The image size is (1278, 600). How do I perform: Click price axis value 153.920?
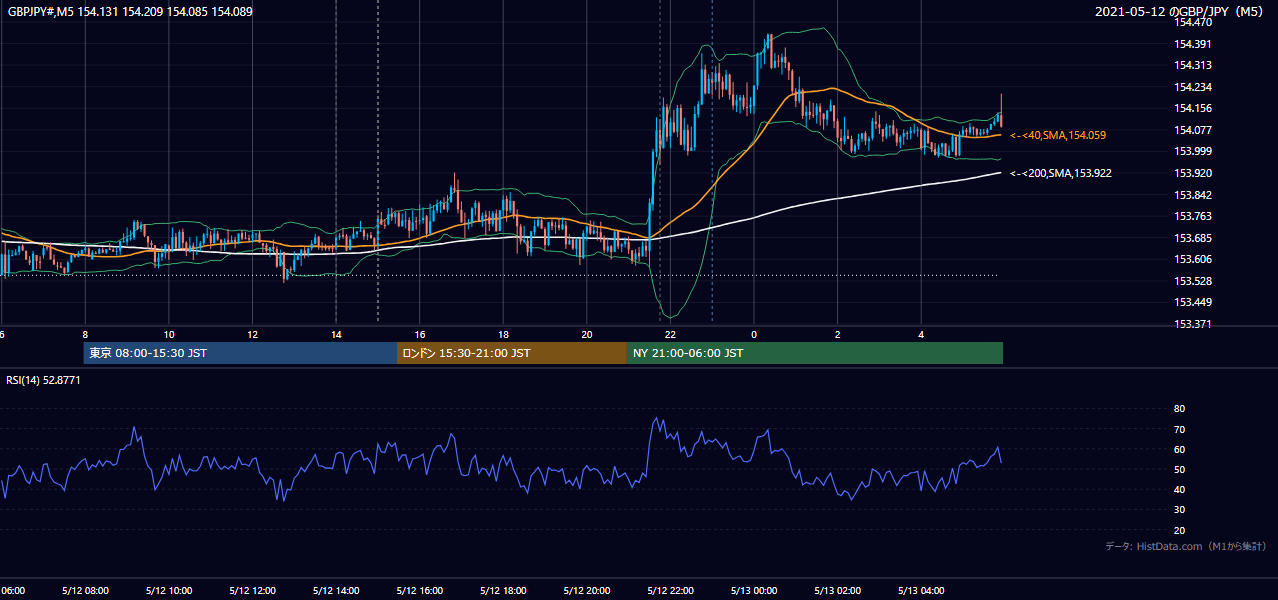[1194, 173]
